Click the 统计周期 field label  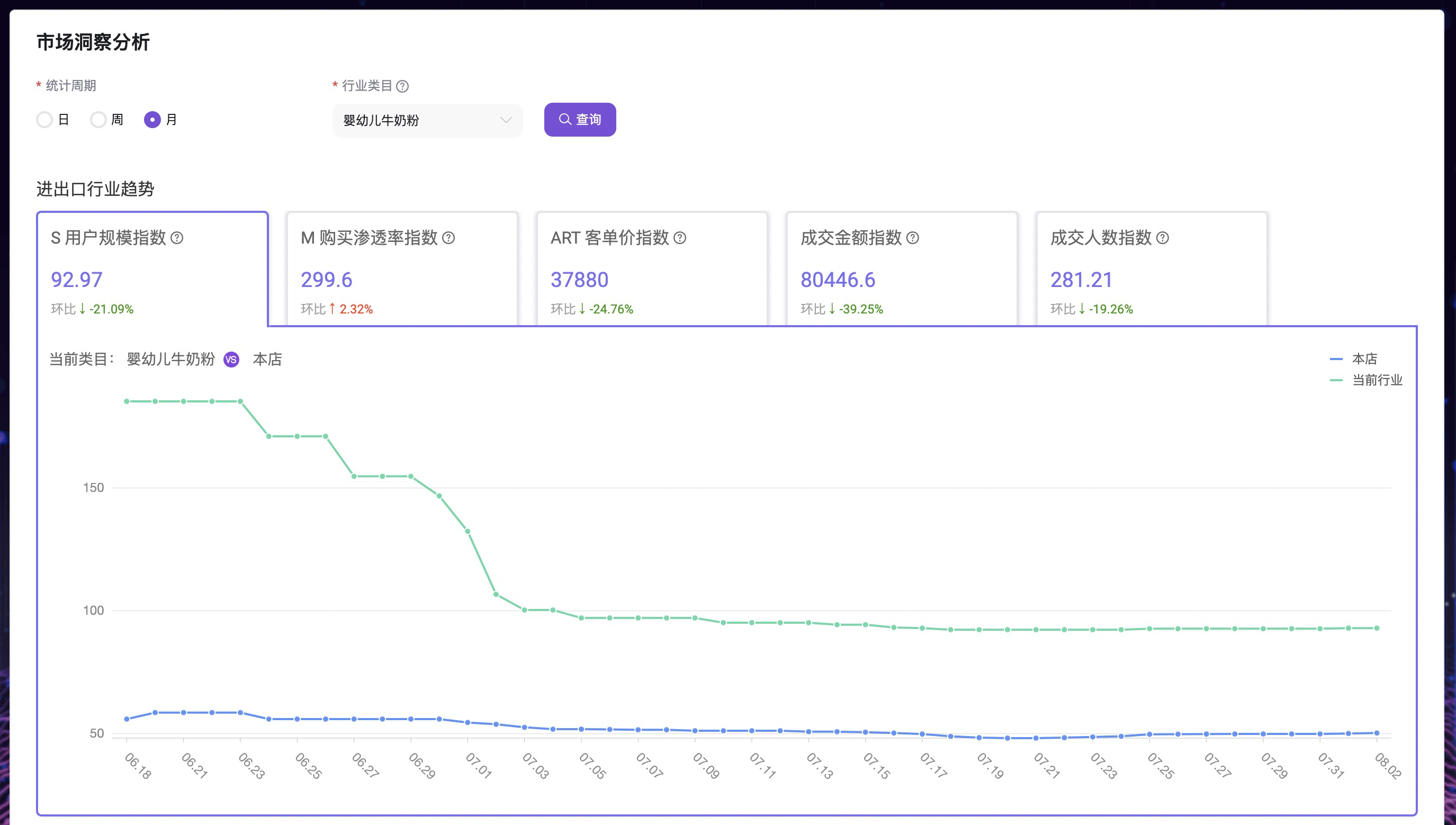tap(71, 86)
